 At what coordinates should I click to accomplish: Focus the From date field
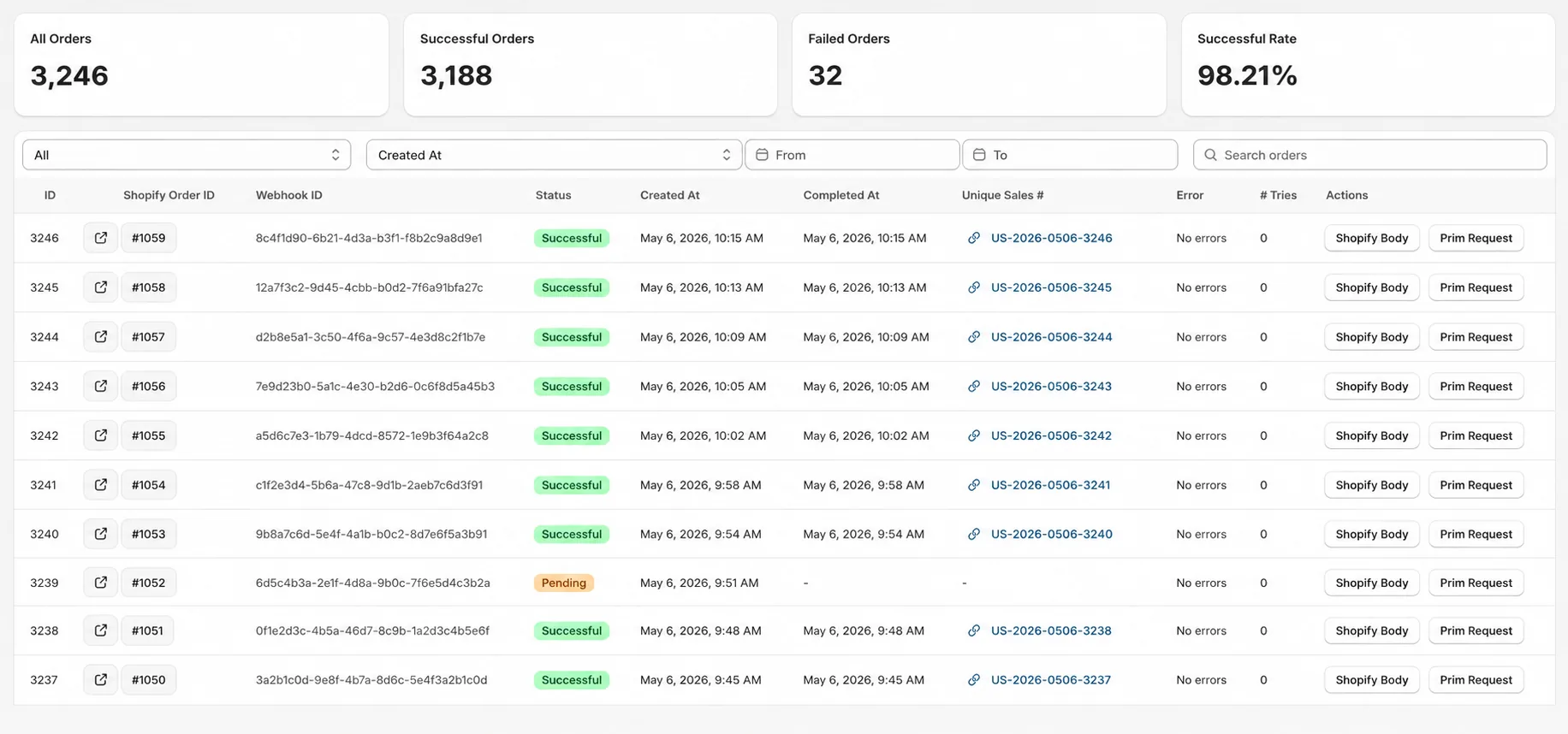tap(852, 155)
